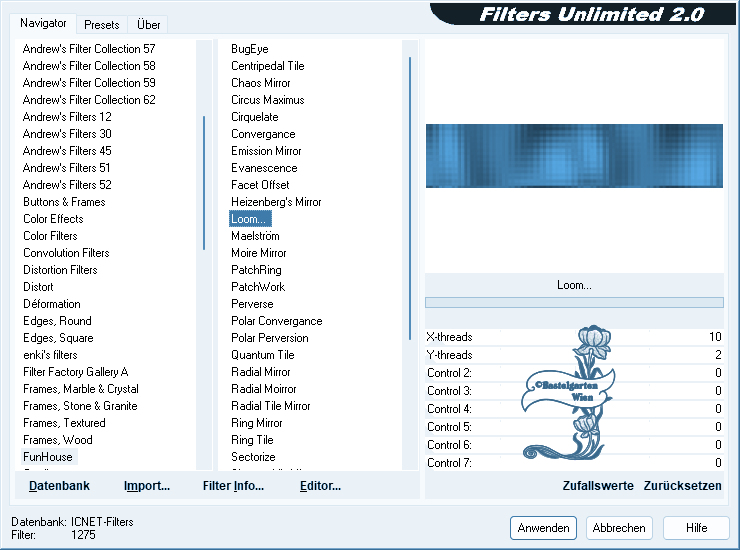Select Andrew's Filter Collection 58
The width and height of the screenshot is (740, 550).
89,66
